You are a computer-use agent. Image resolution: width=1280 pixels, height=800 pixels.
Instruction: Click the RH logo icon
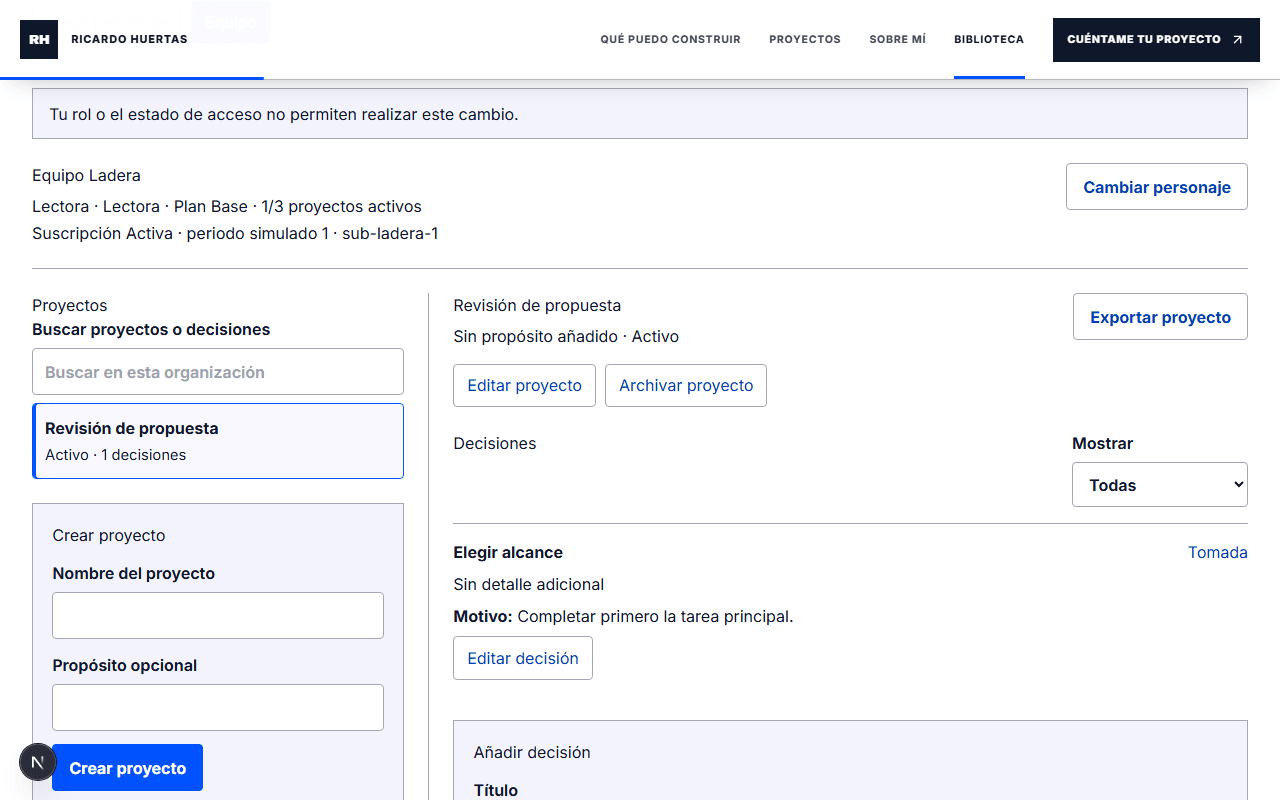[x=39, y=40]
